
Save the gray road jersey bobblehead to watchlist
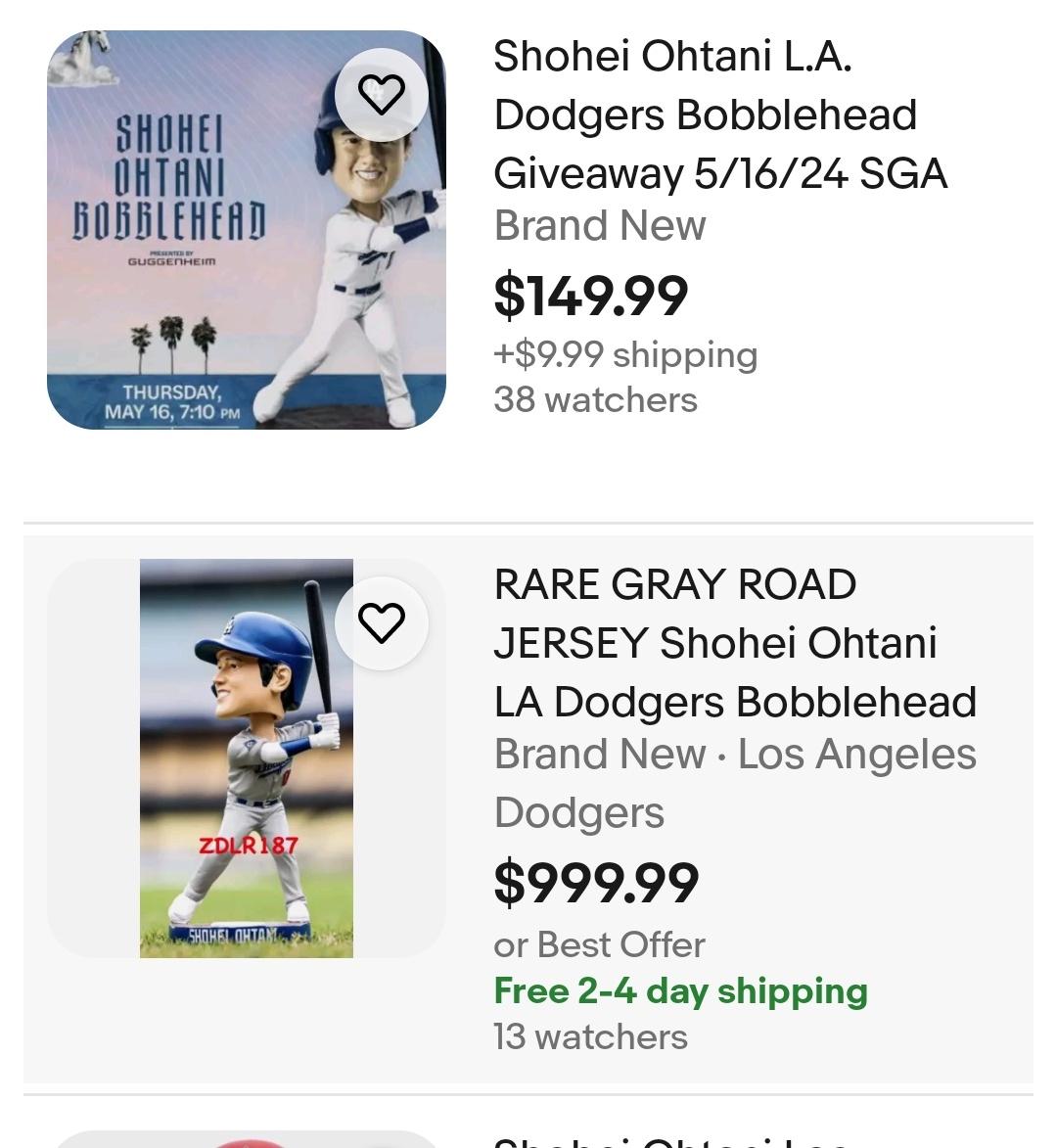point(382,623)
